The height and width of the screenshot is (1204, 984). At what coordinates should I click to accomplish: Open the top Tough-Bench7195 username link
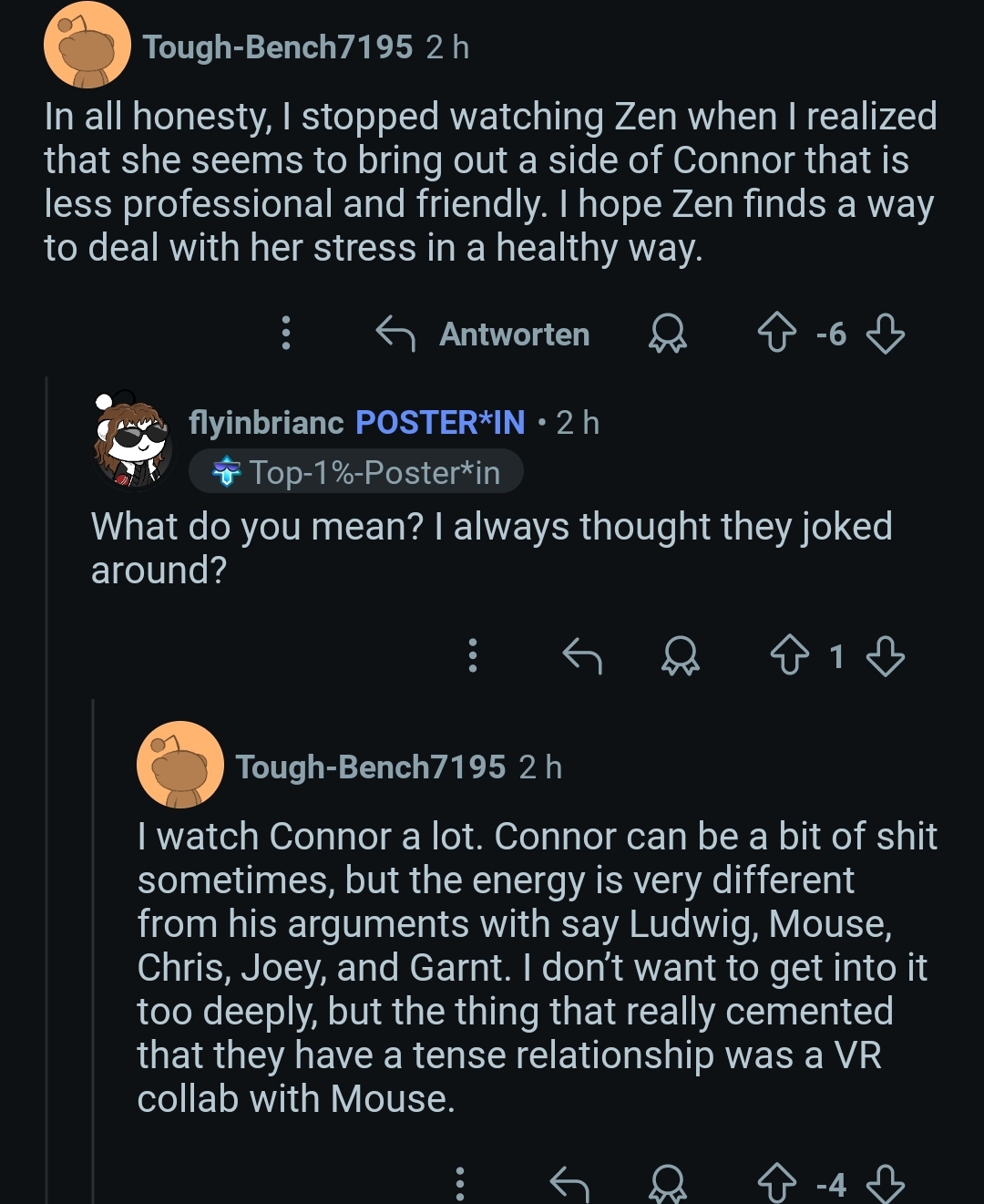click(x=278, y=46)
